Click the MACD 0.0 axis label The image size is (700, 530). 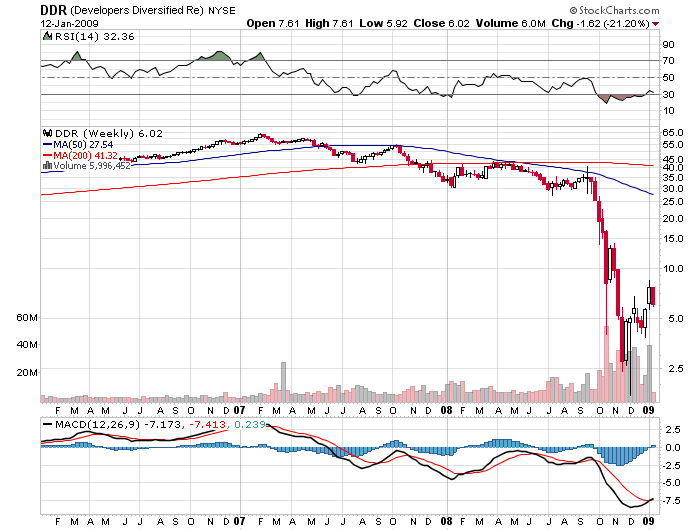coord(673,447)
